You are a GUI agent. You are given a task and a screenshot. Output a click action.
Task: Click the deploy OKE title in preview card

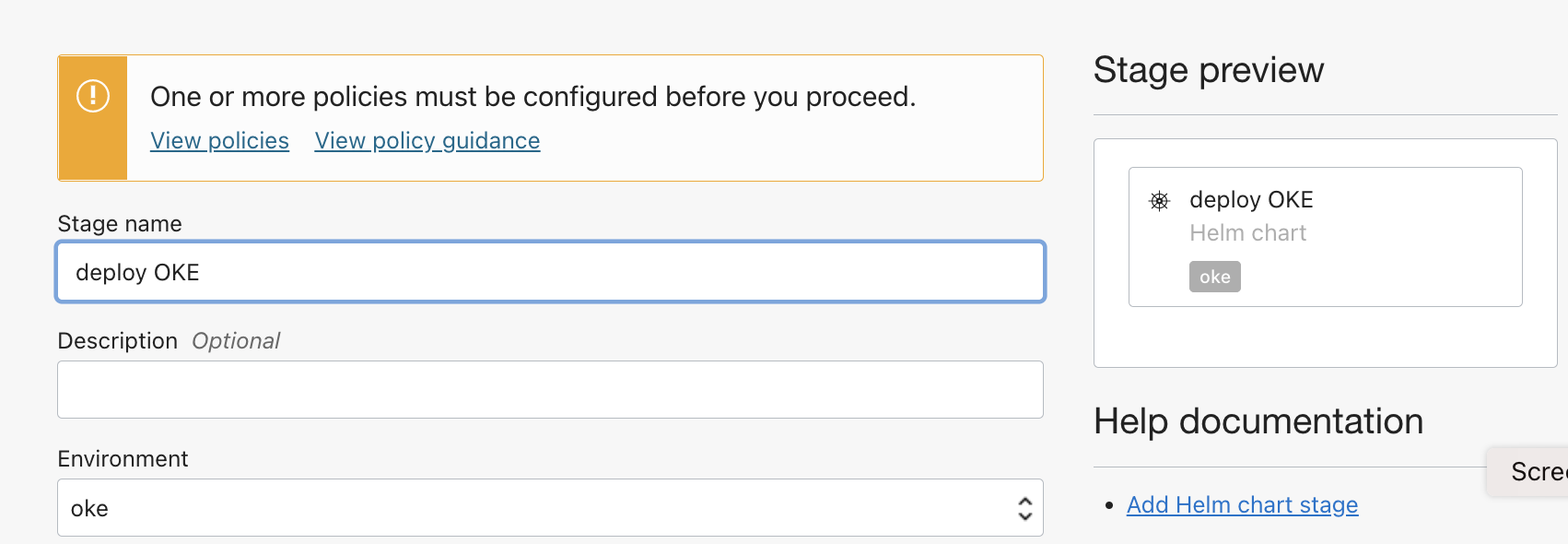point(1251,200)
